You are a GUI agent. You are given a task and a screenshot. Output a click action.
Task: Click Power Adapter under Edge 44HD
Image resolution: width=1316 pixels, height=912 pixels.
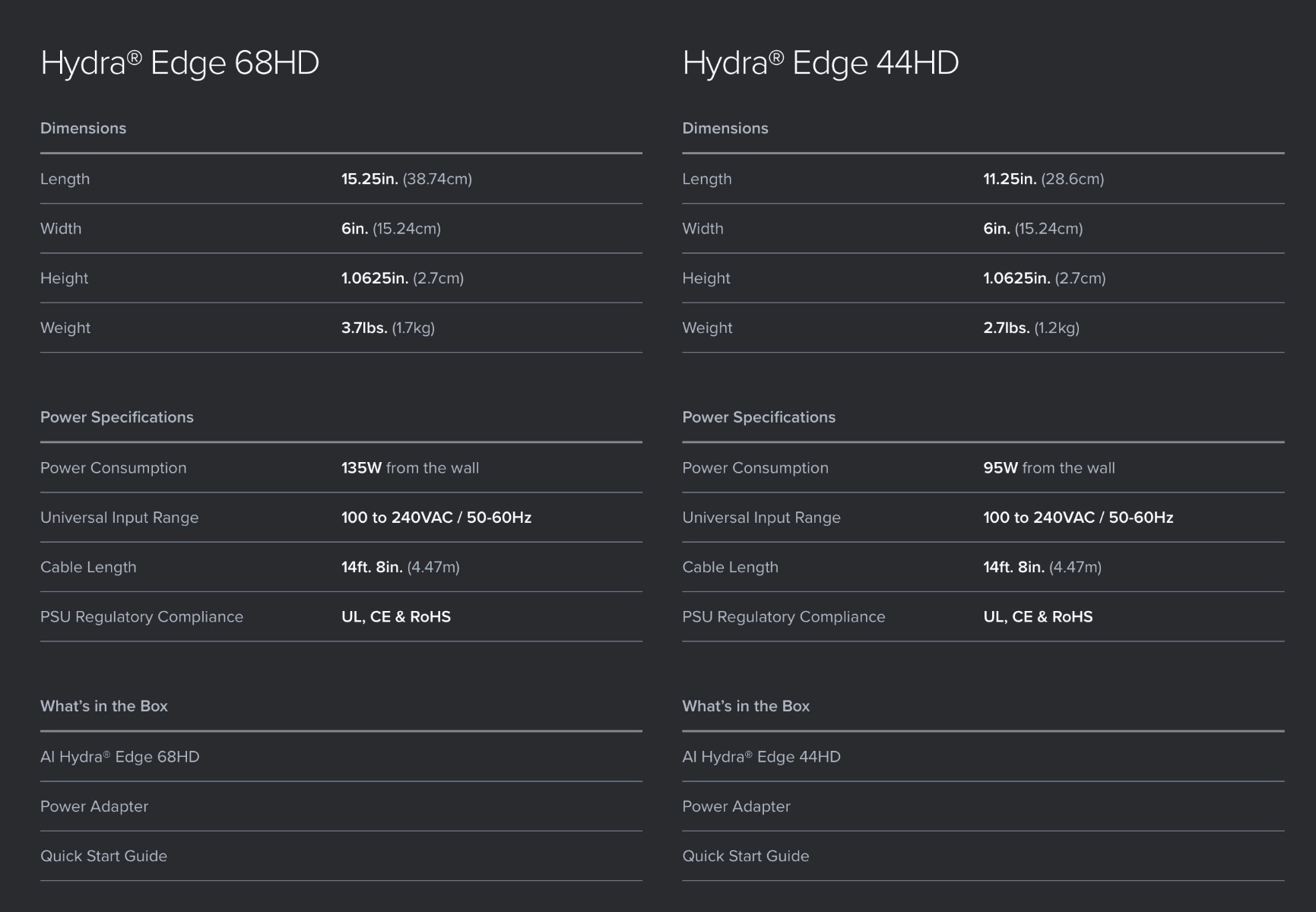[x=737, y=806]
